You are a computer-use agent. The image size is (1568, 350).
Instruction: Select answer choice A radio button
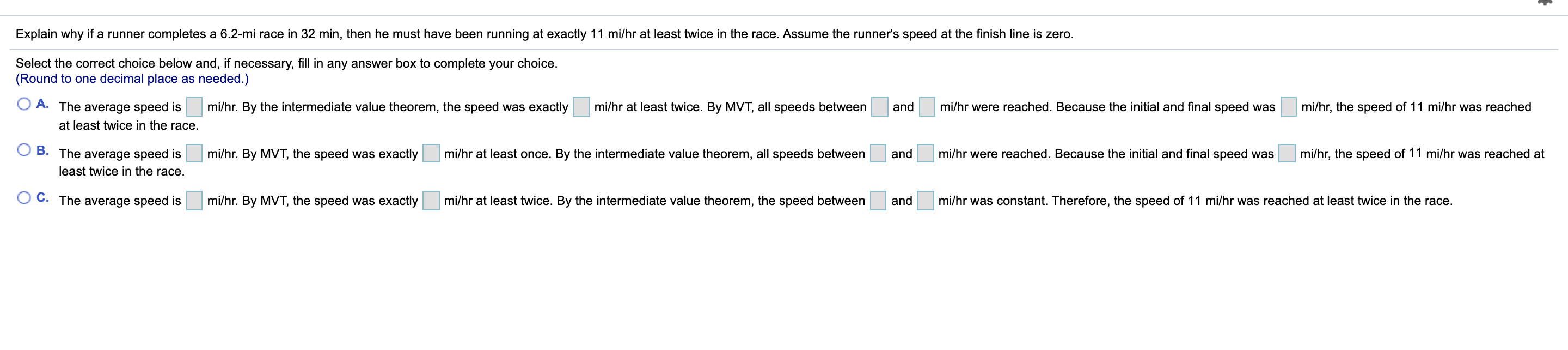(24, 104)
